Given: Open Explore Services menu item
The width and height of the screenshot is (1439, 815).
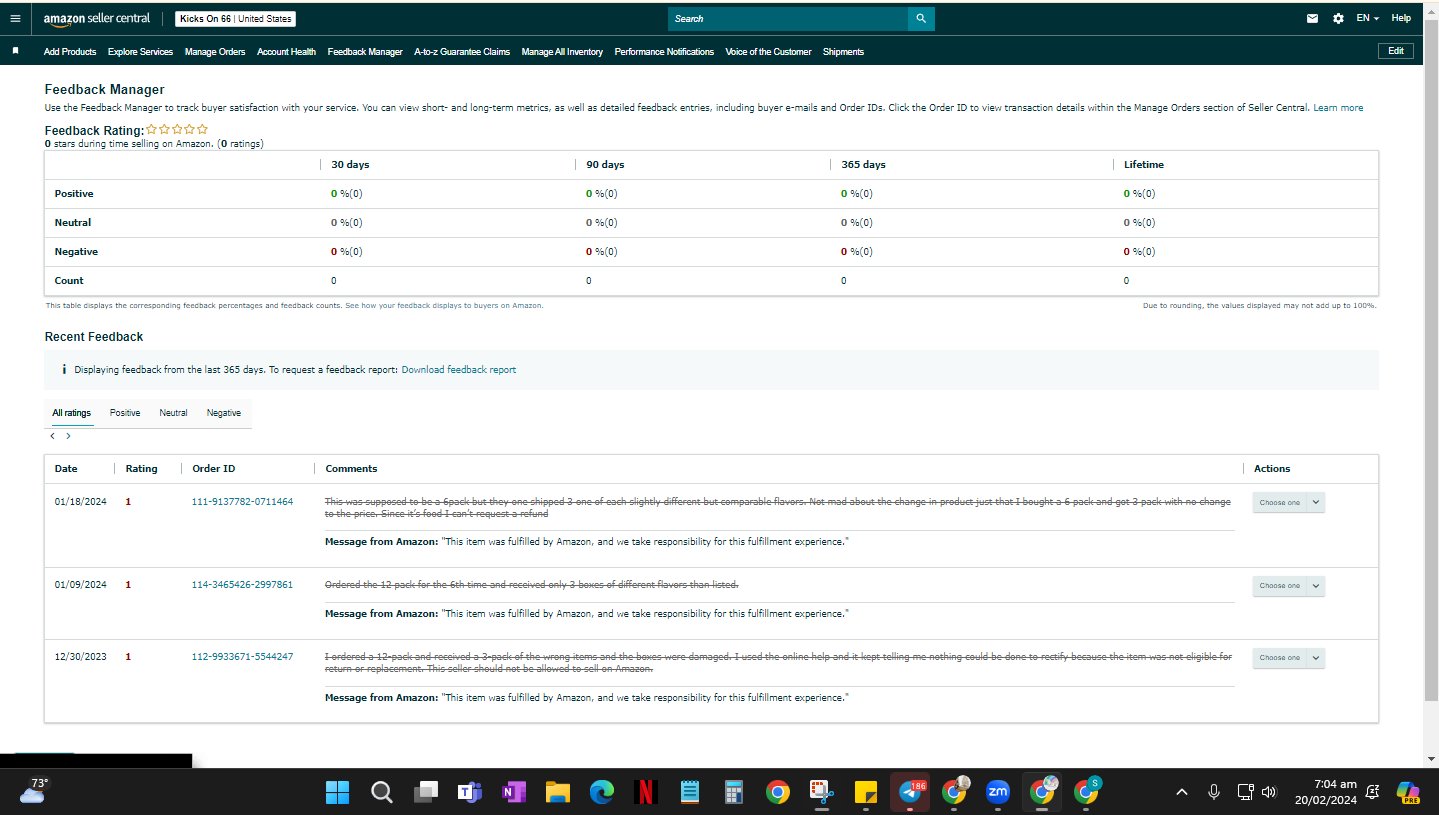Looking at the screenshot, I should (x=140, y=52).
